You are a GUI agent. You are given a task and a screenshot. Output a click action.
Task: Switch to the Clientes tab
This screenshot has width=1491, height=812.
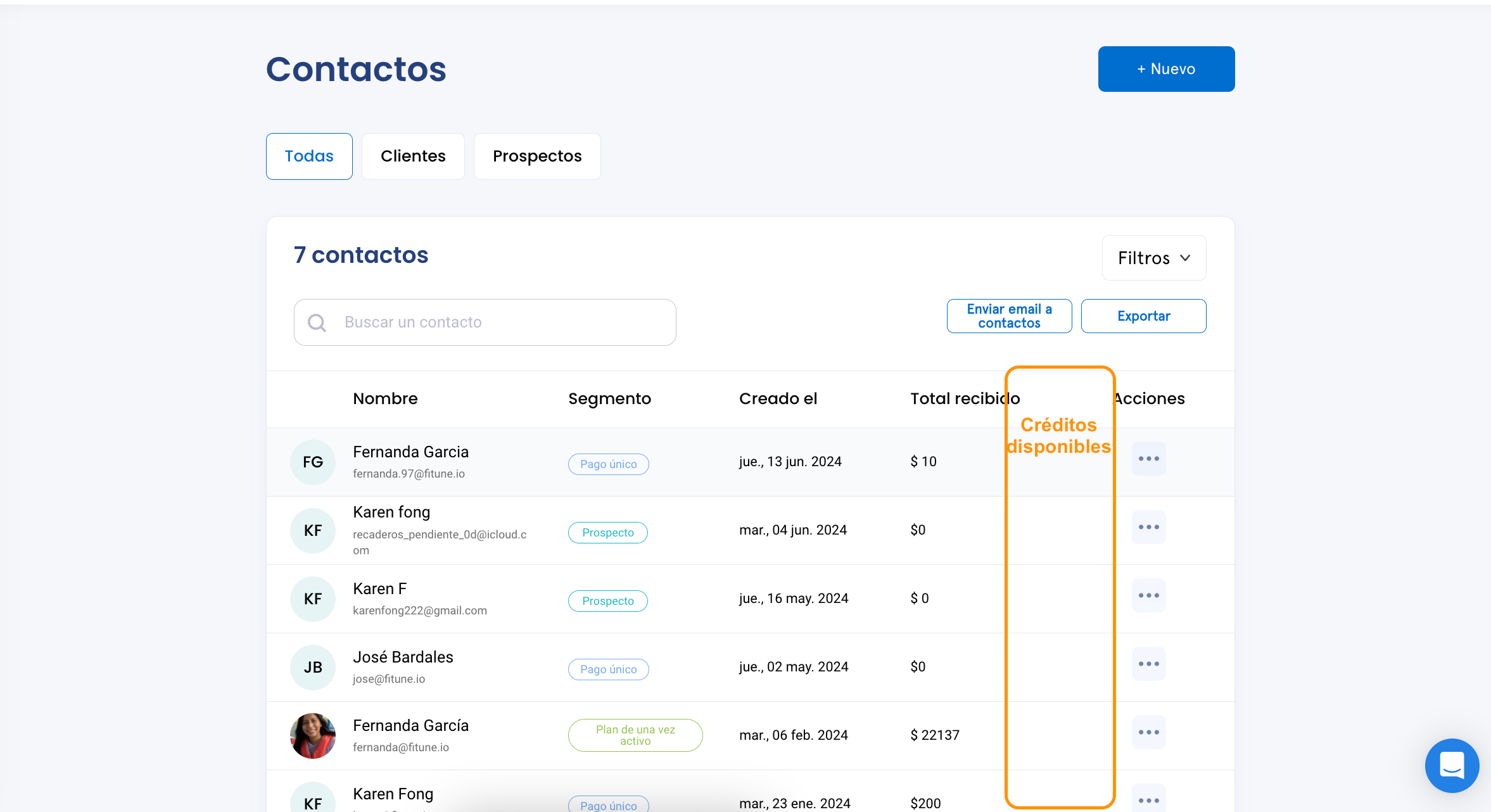click(x=413, y=156)
